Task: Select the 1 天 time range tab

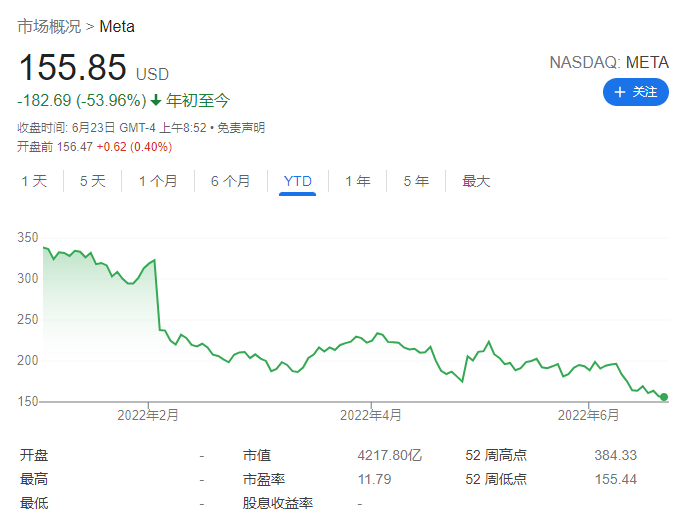Action: (x=34, y=181)
